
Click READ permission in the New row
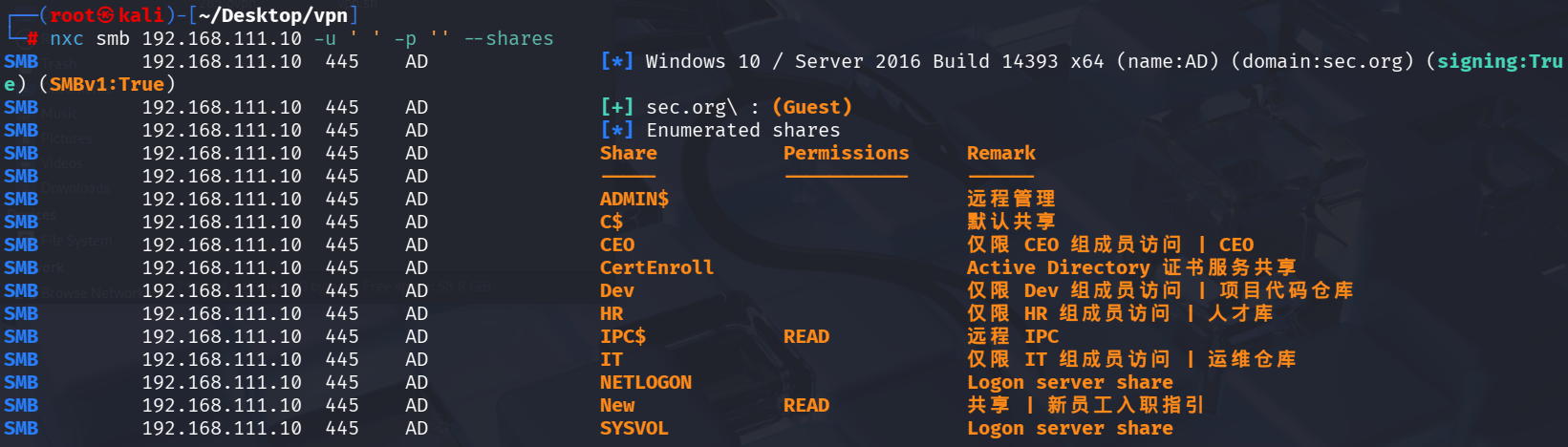[805, 405]
